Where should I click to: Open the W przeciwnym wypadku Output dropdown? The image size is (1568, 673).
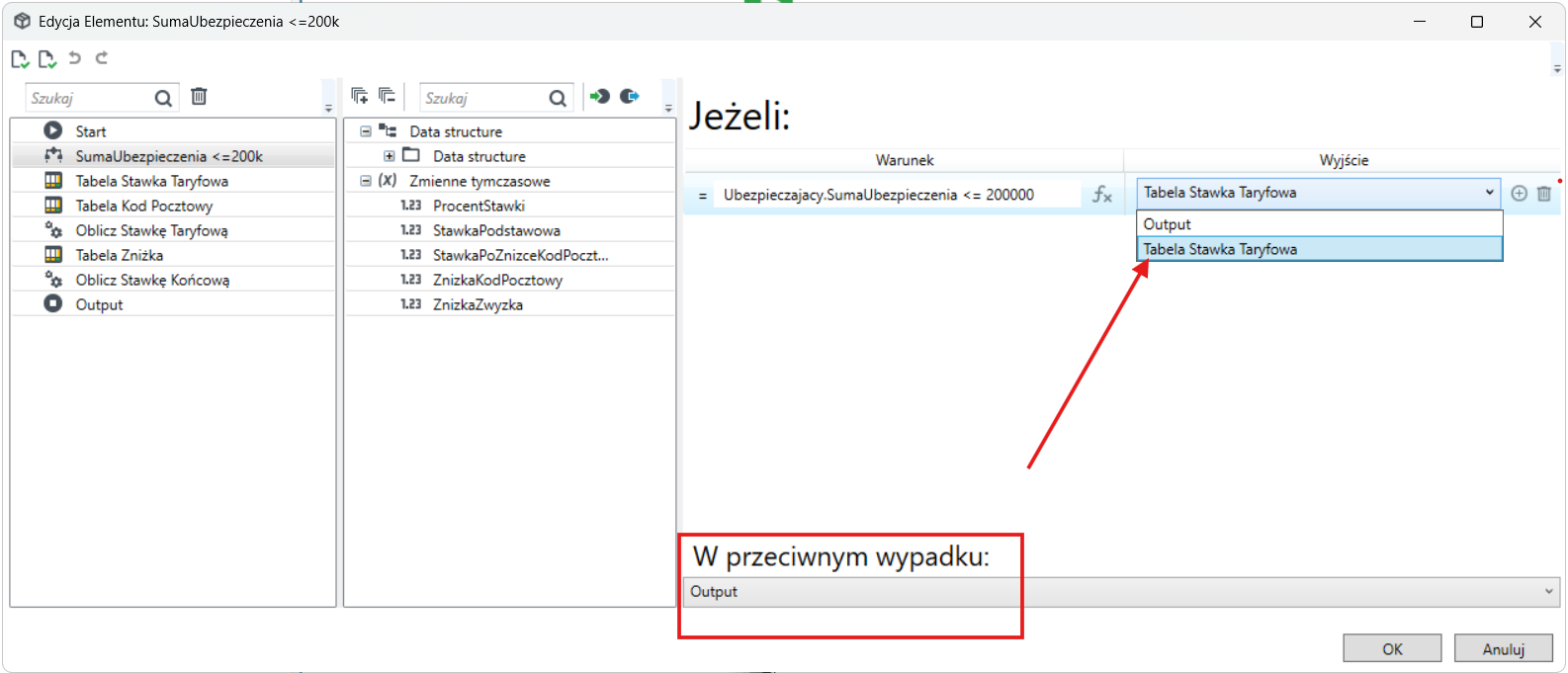click(1122, 592)
